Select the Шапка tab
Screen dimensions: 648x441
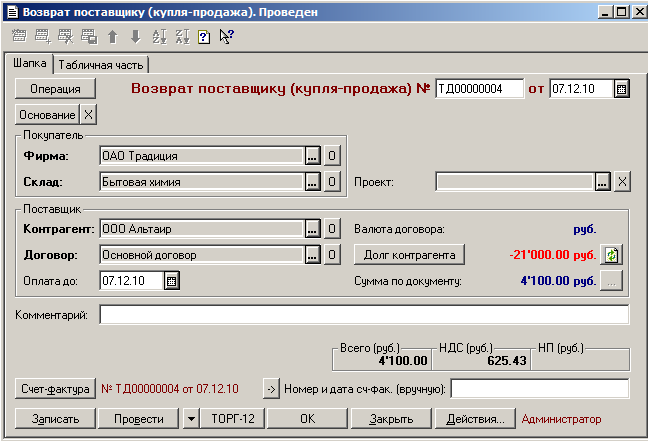[x=29, y=64]
